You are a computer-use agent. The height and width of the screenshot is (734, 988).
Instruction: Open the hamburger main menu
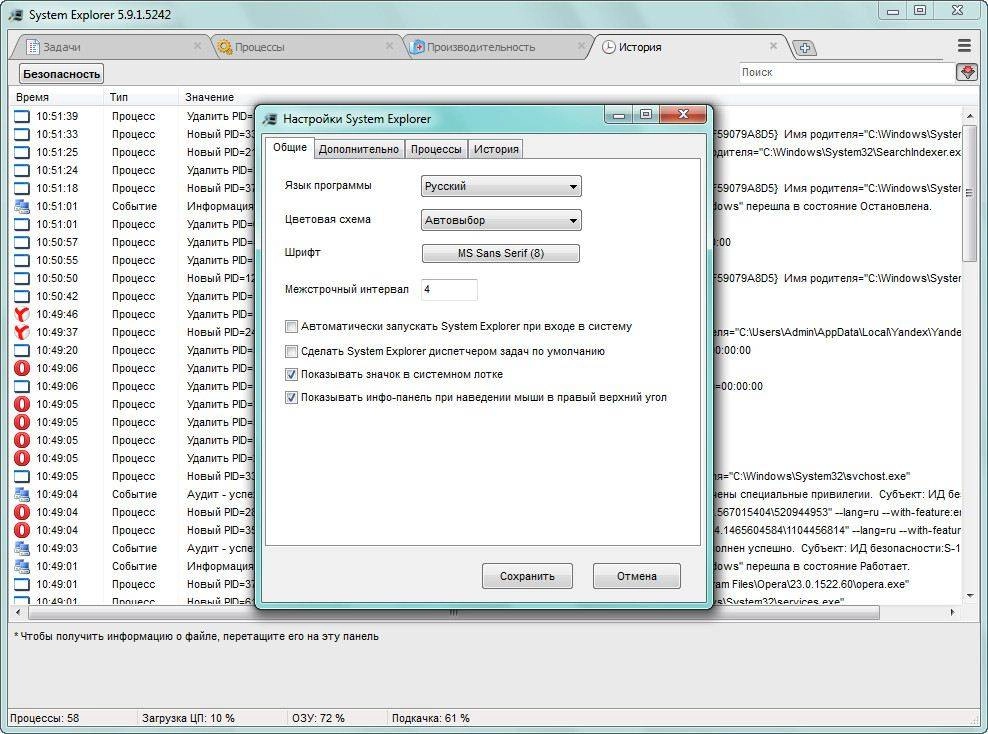pos(964,45)
